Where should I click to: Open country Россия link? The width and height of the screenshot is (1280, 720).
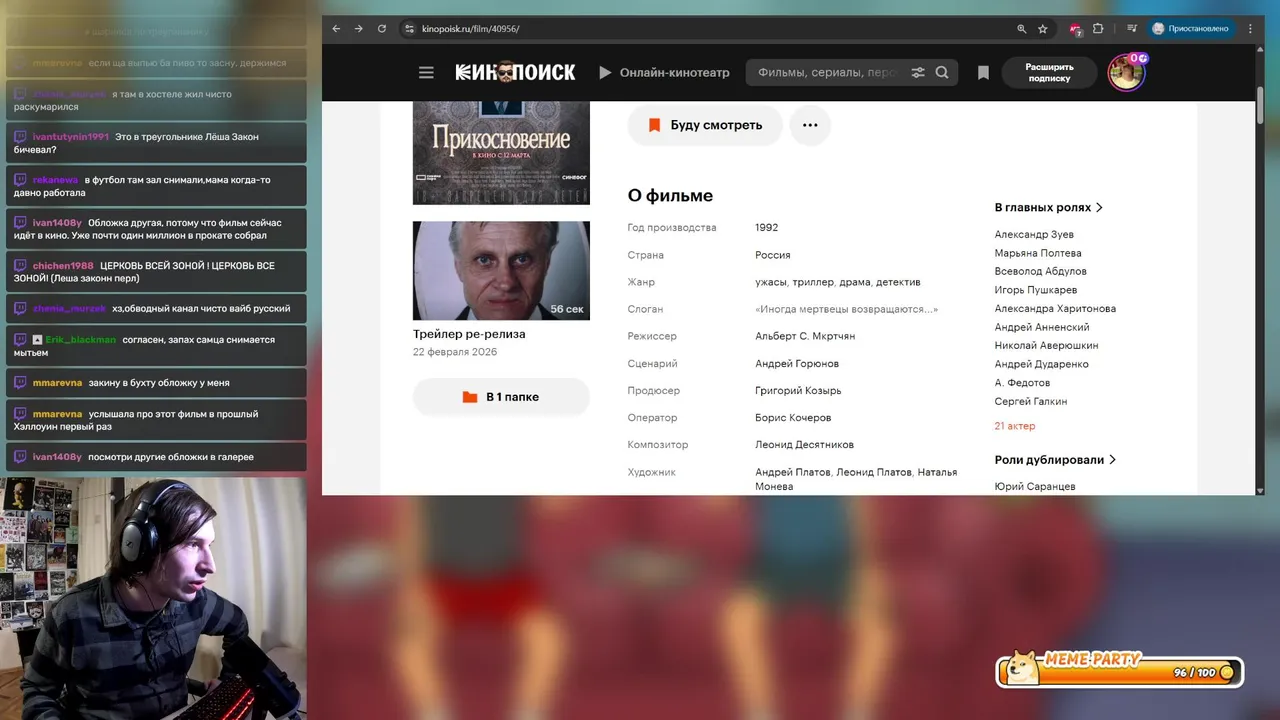(773, 255)
